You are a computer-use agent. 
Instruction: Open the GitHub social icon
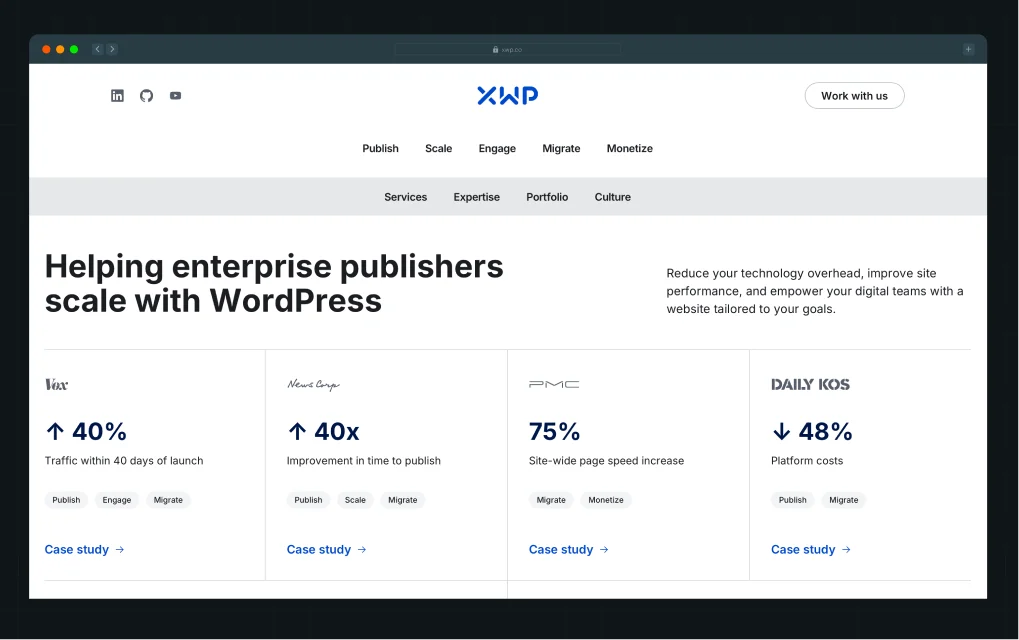pos(146,96)
